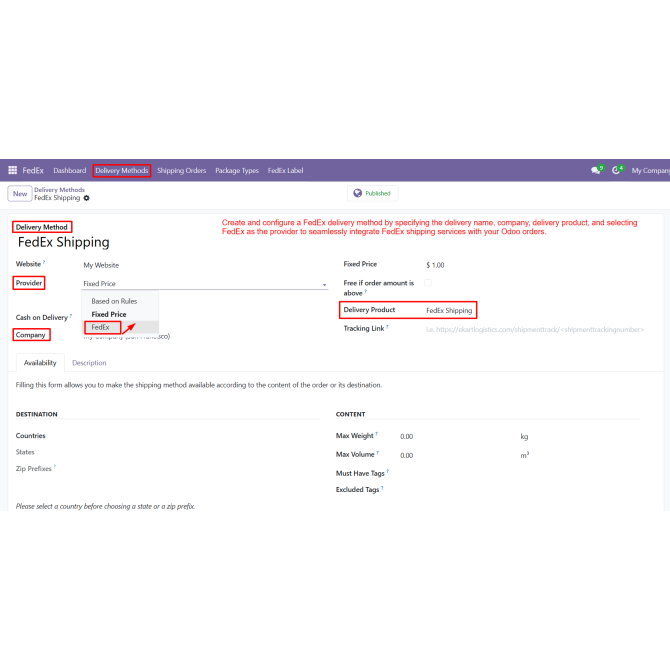Open the conversations chat icon
Image resolution: width=670 pixels, height=670 pixels.
pyautogui.click(x=596, y=170)
